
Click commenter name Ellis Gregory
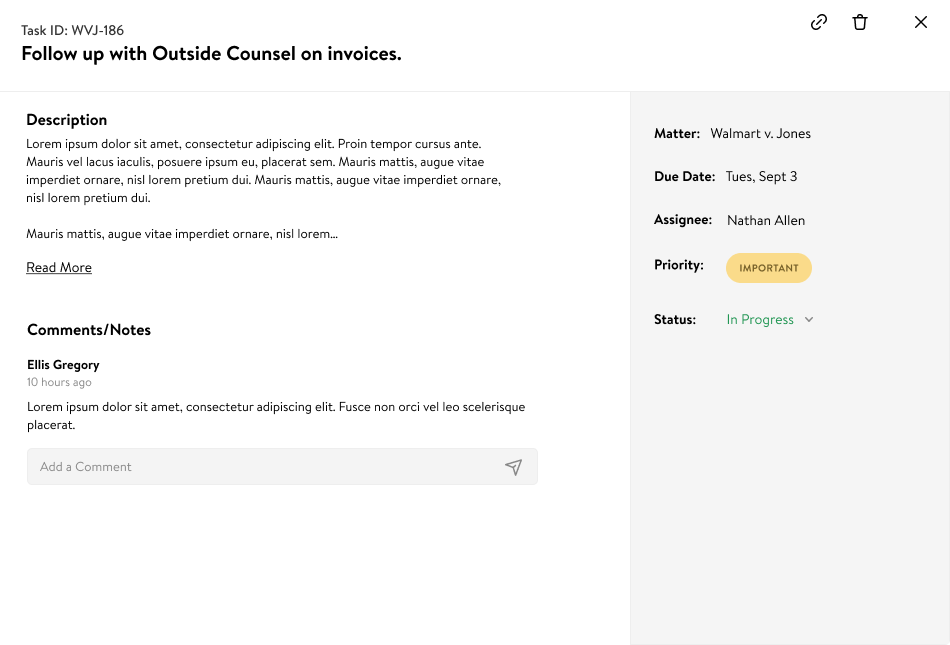point(63,365)
